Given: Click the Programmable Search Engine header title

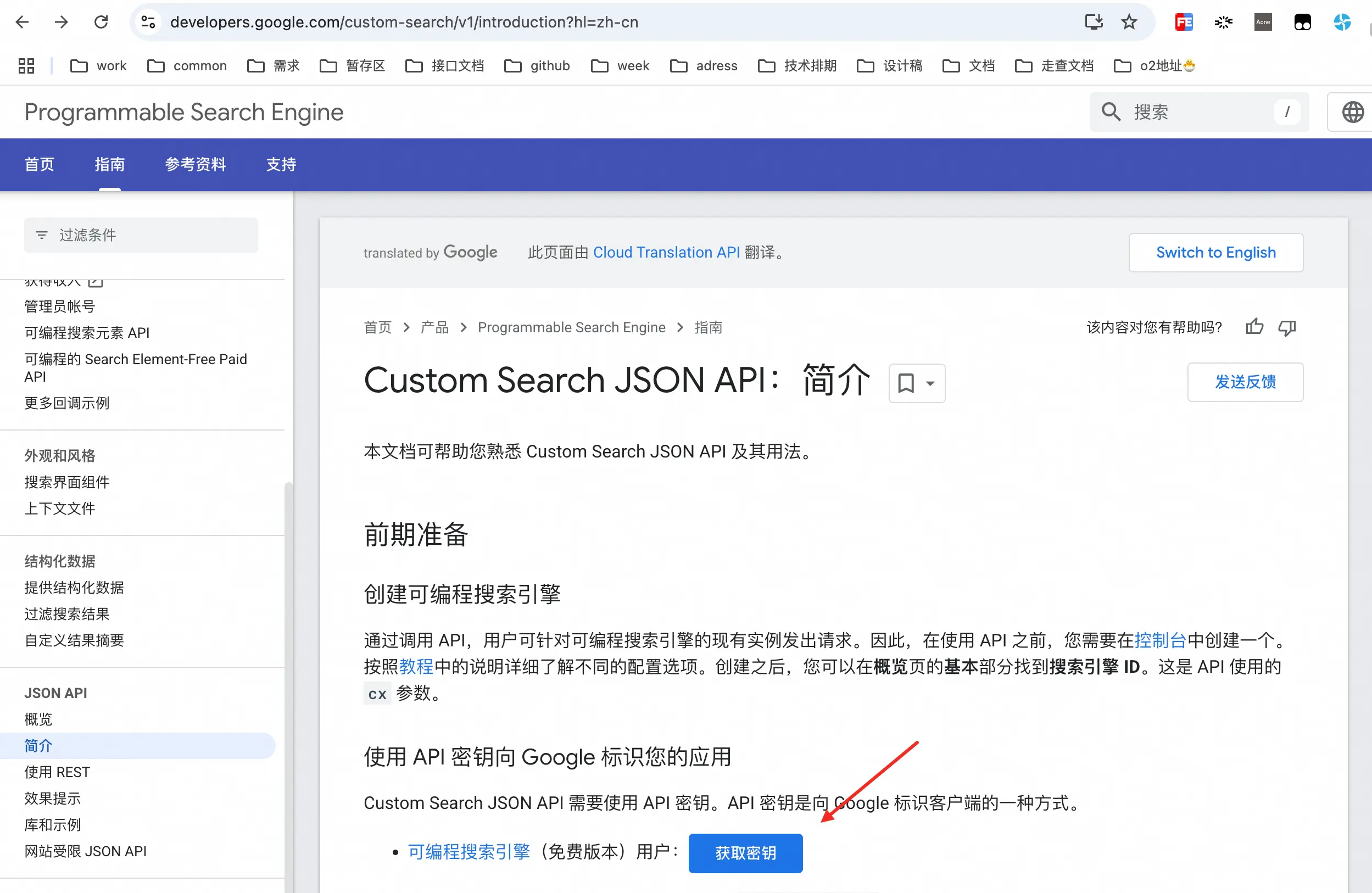Looking at the screenshot, I should [184, 112].
